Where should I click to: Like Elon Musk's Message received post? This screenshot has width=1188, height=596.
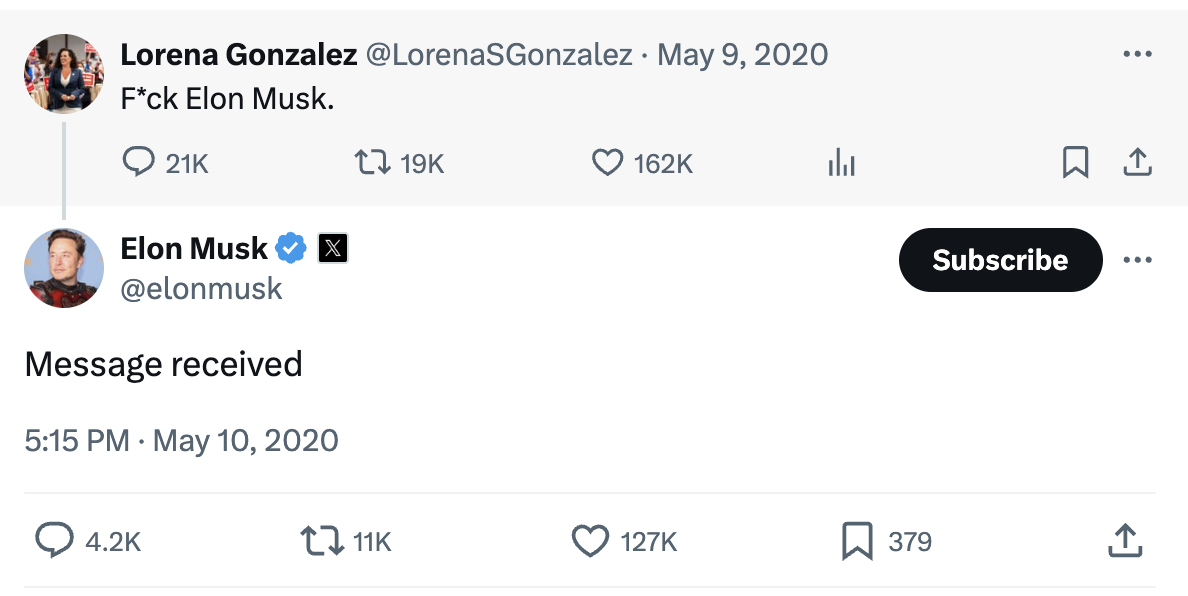click(590, 541)
